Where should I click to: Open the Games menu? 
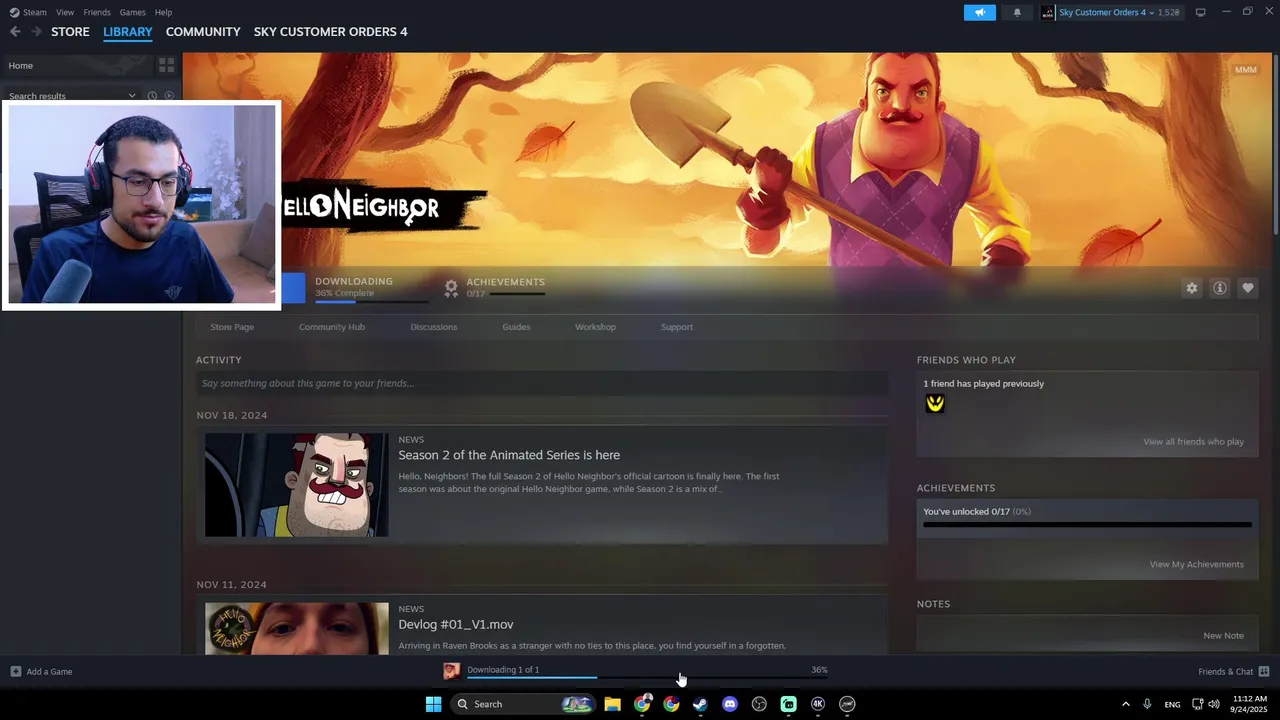pos(132,12)
